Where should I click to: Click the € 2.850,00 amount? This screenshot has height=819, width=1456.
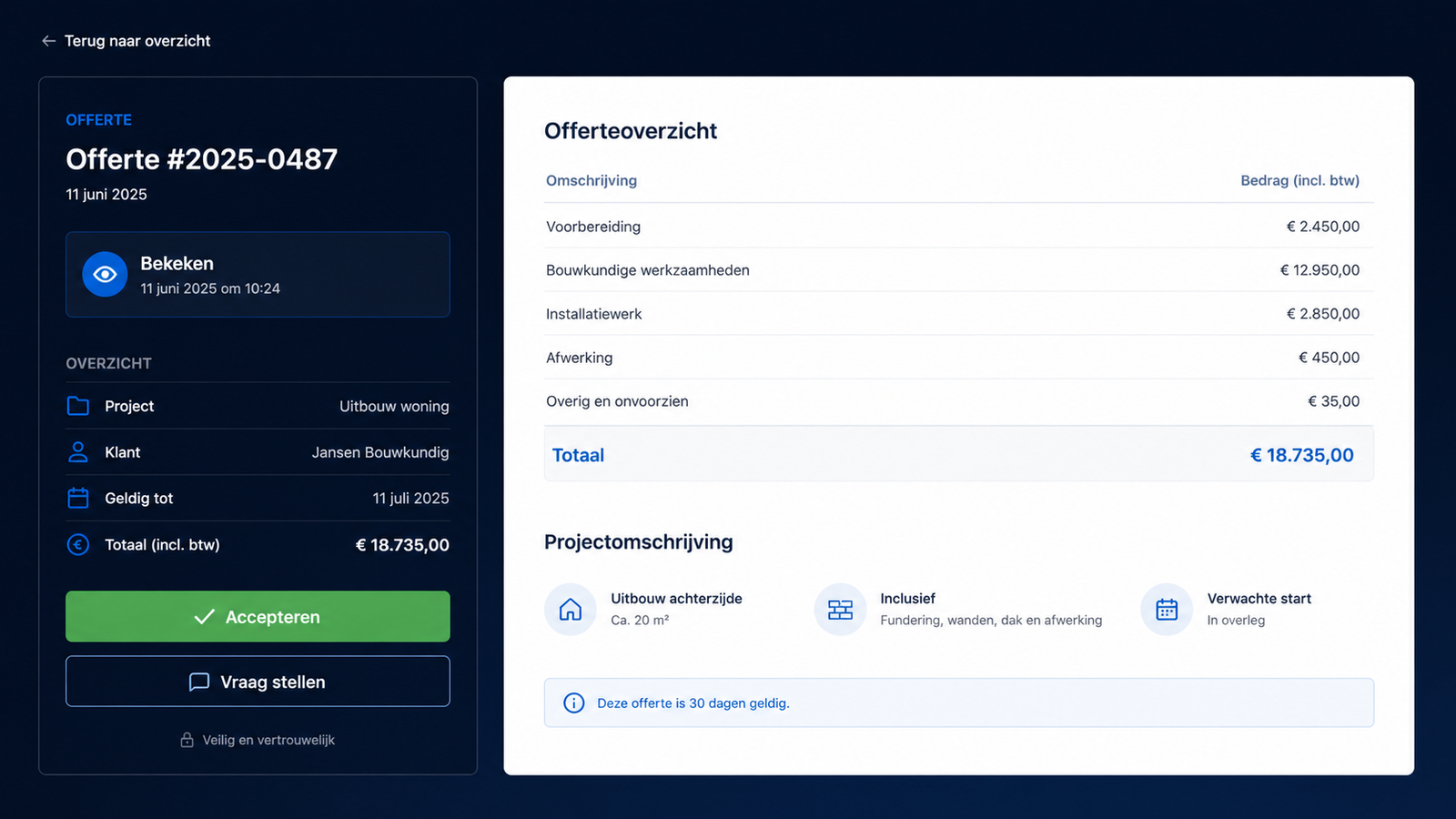[x=1322, y=314]
